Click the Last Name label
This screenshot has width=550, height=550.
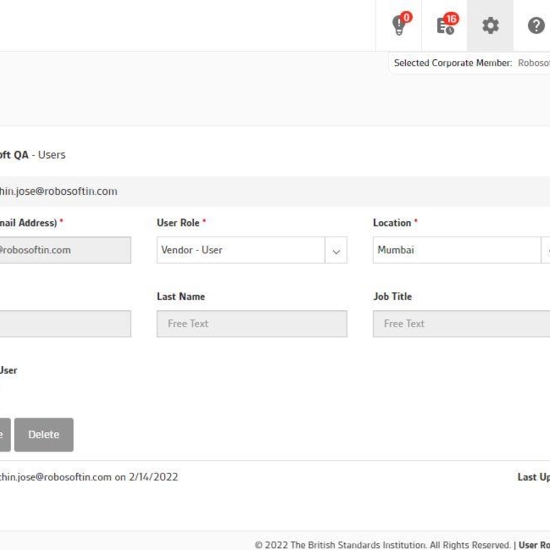coord(181,297)
